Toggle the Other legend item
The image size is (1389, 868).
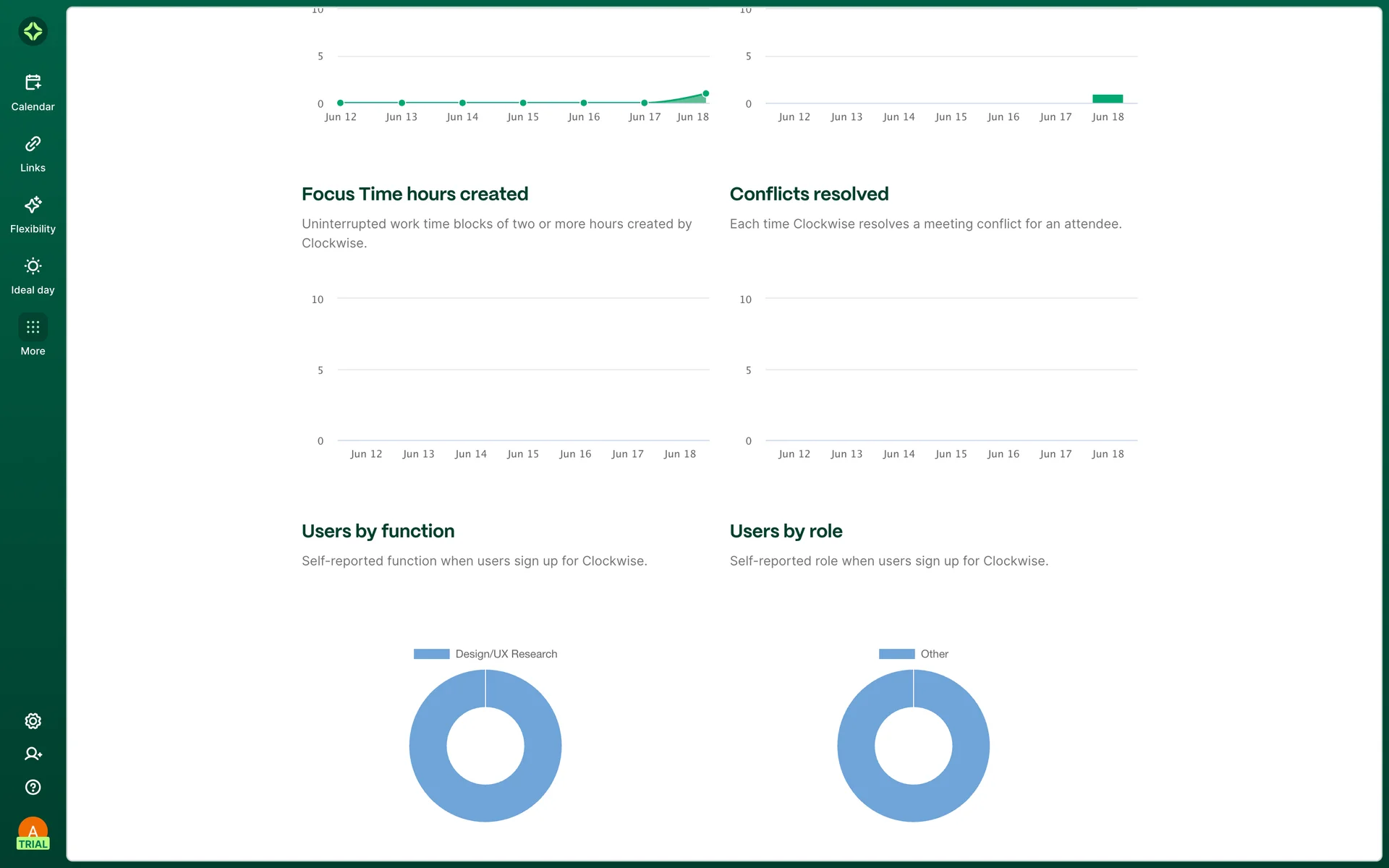pyautogui.click(x=934, y=654)
